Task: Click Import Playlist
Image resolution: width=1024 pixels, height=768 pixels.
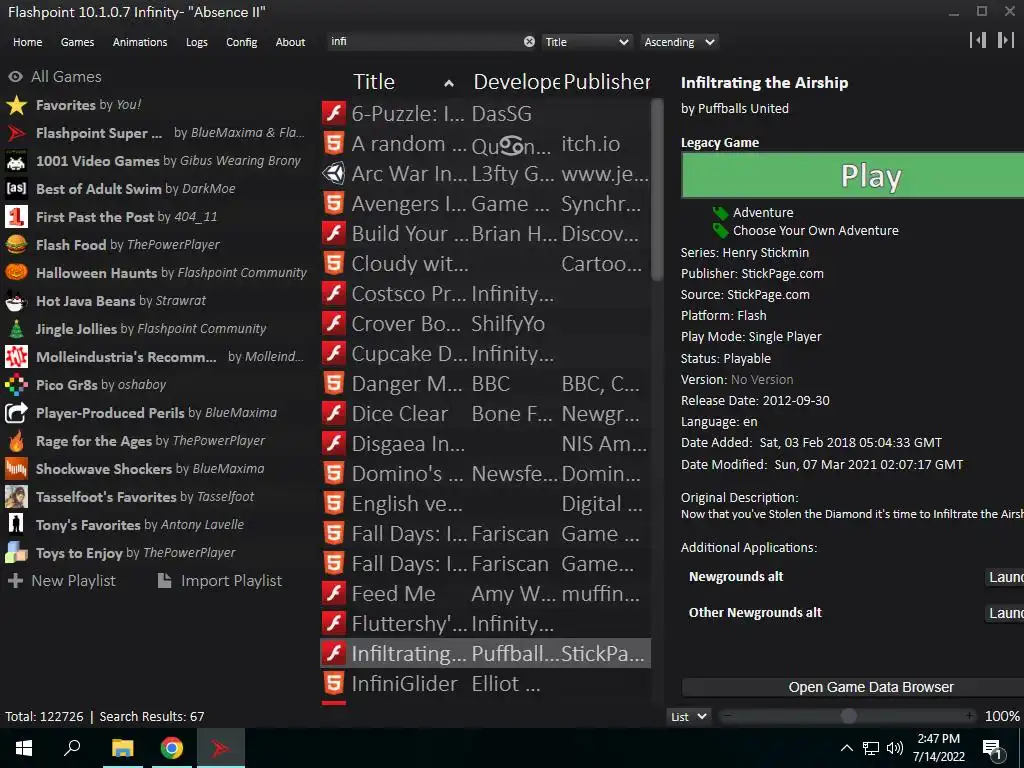Action: (220, 581)
